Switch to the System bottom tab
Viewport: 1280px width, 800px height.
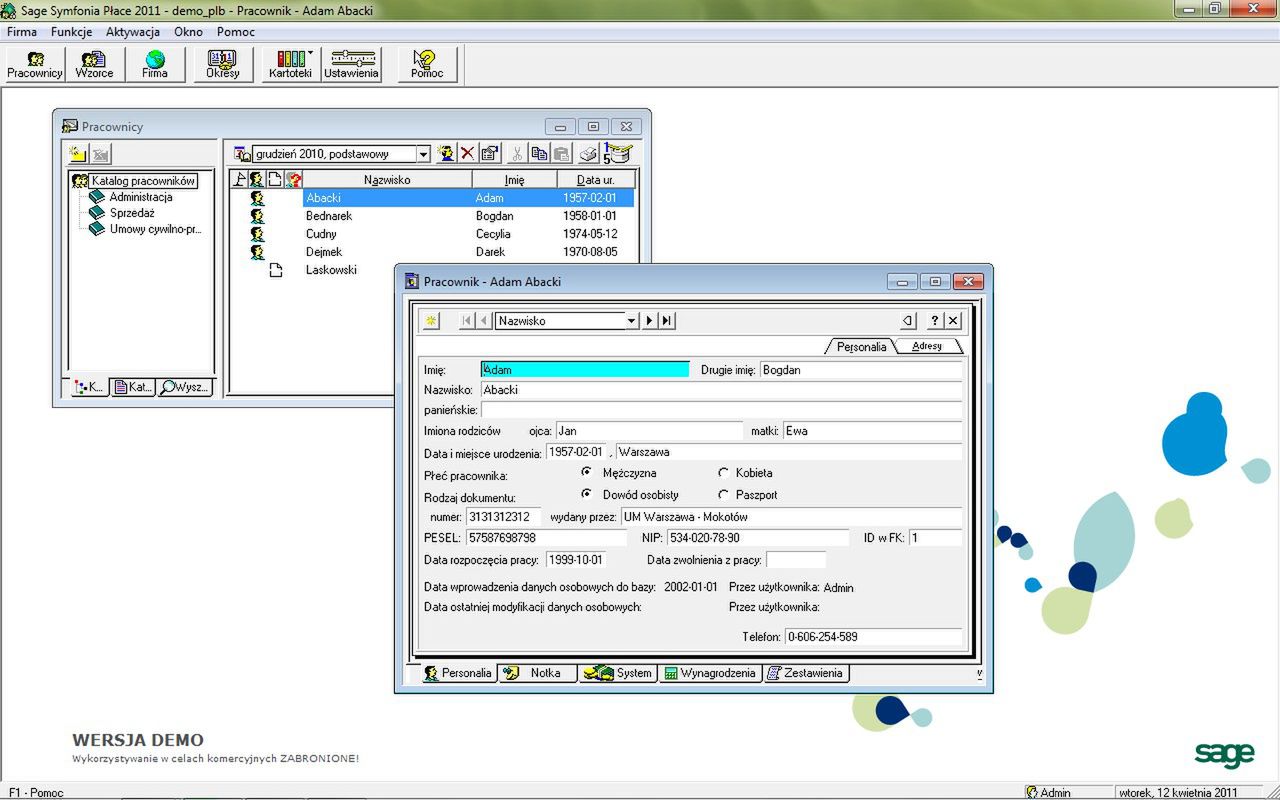(618, 673)
